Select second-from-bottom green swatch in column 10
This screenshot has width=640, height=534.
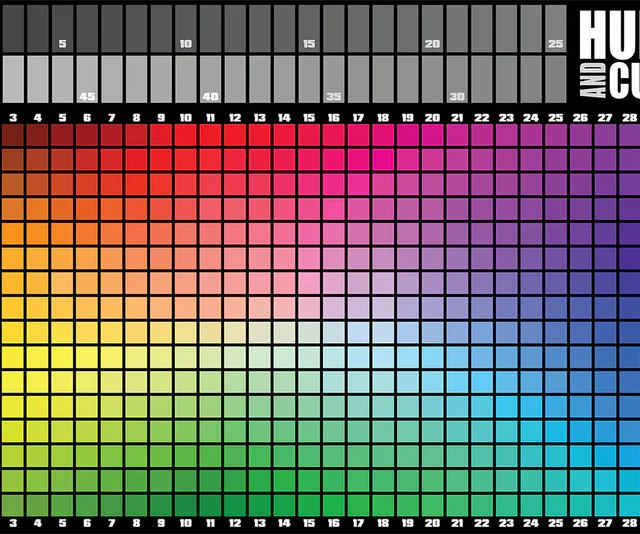pos(186,481)
